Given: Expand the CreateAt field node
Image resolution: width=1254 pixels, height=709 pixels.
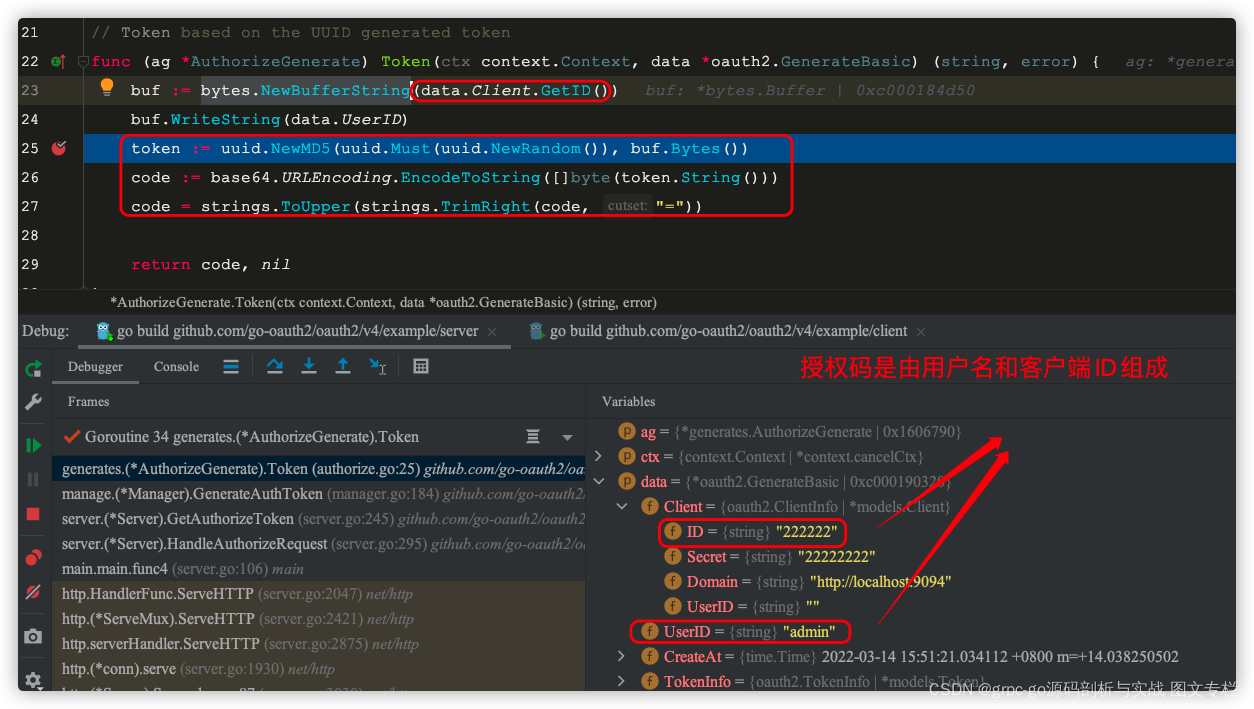Looking at the screenshot, I should pyautogui.click(x=622, y=656).
